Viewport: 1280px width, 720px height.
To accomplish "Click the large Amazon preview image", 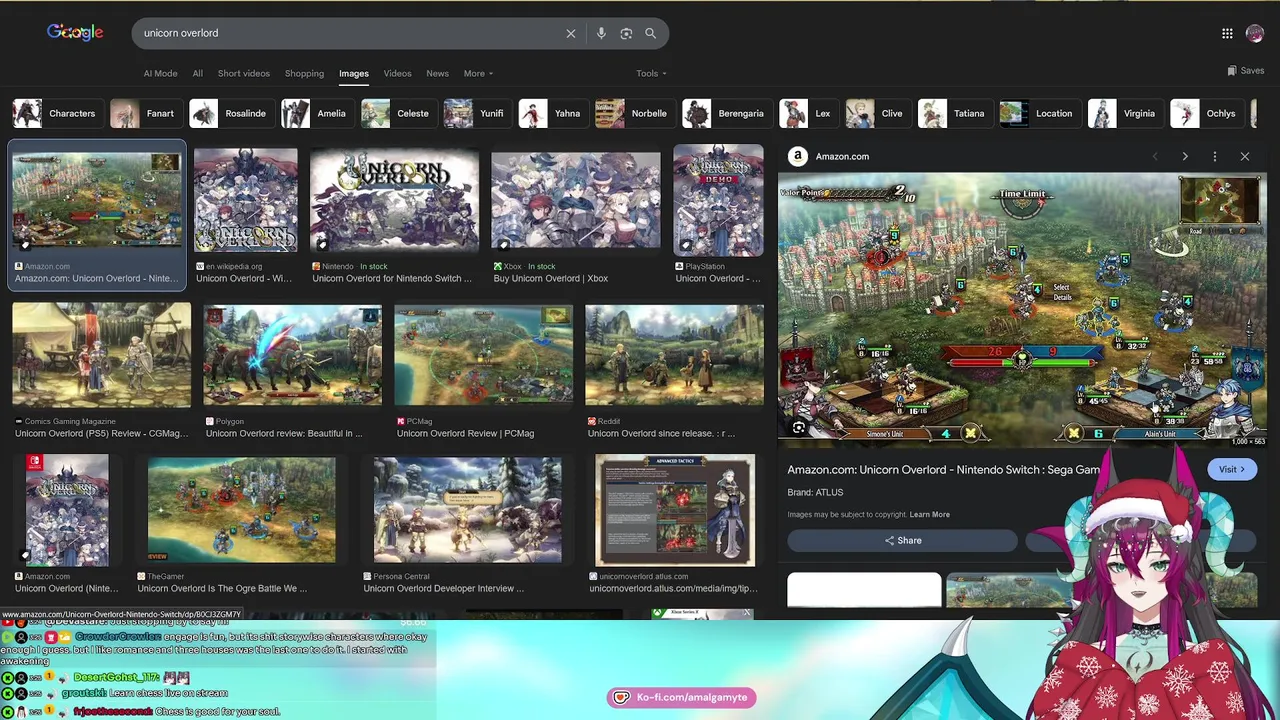I will point(1022,310).
